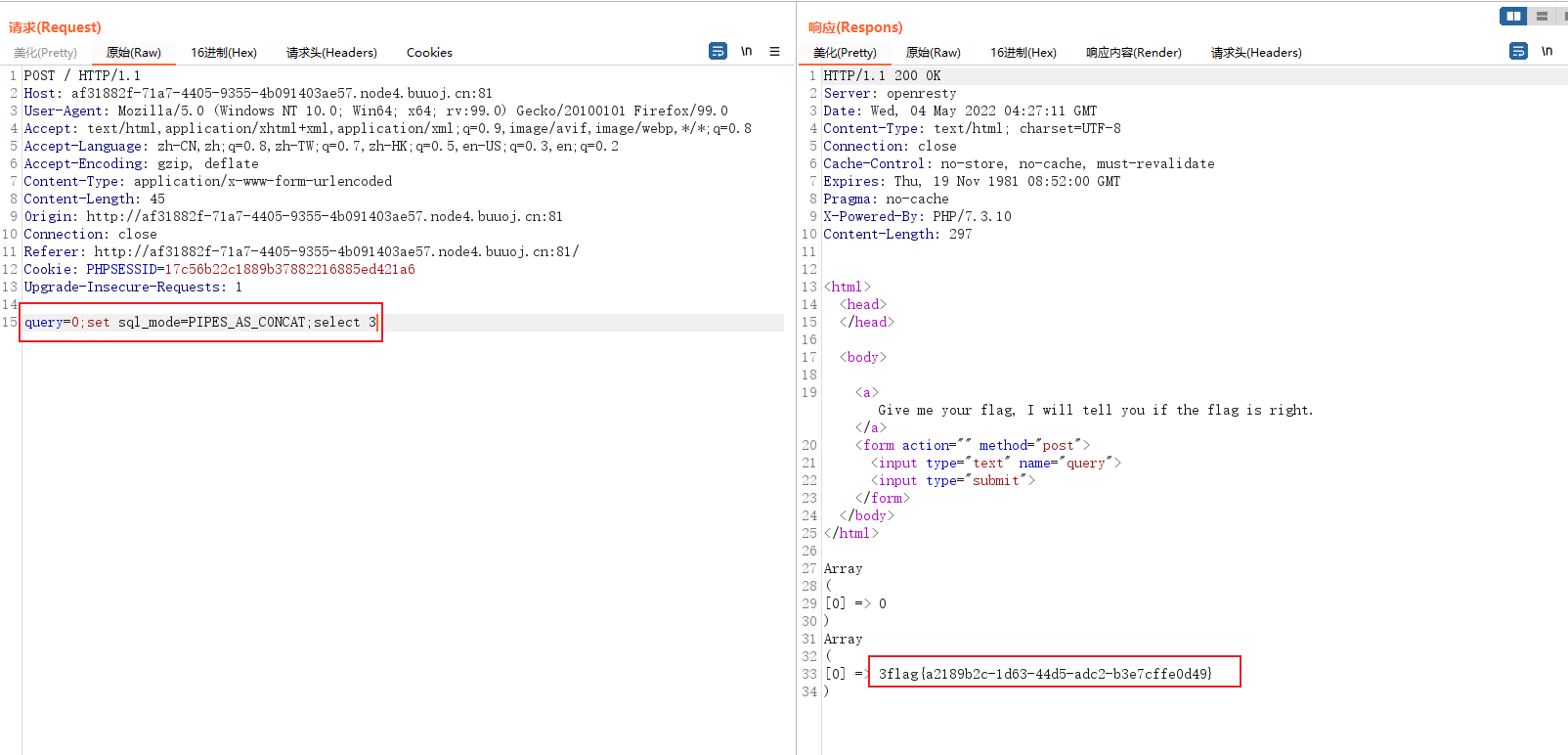Click the Referer header line
Image resolution: width=1568 pixels, height=755 pixels.
click(x=301, y=251)
